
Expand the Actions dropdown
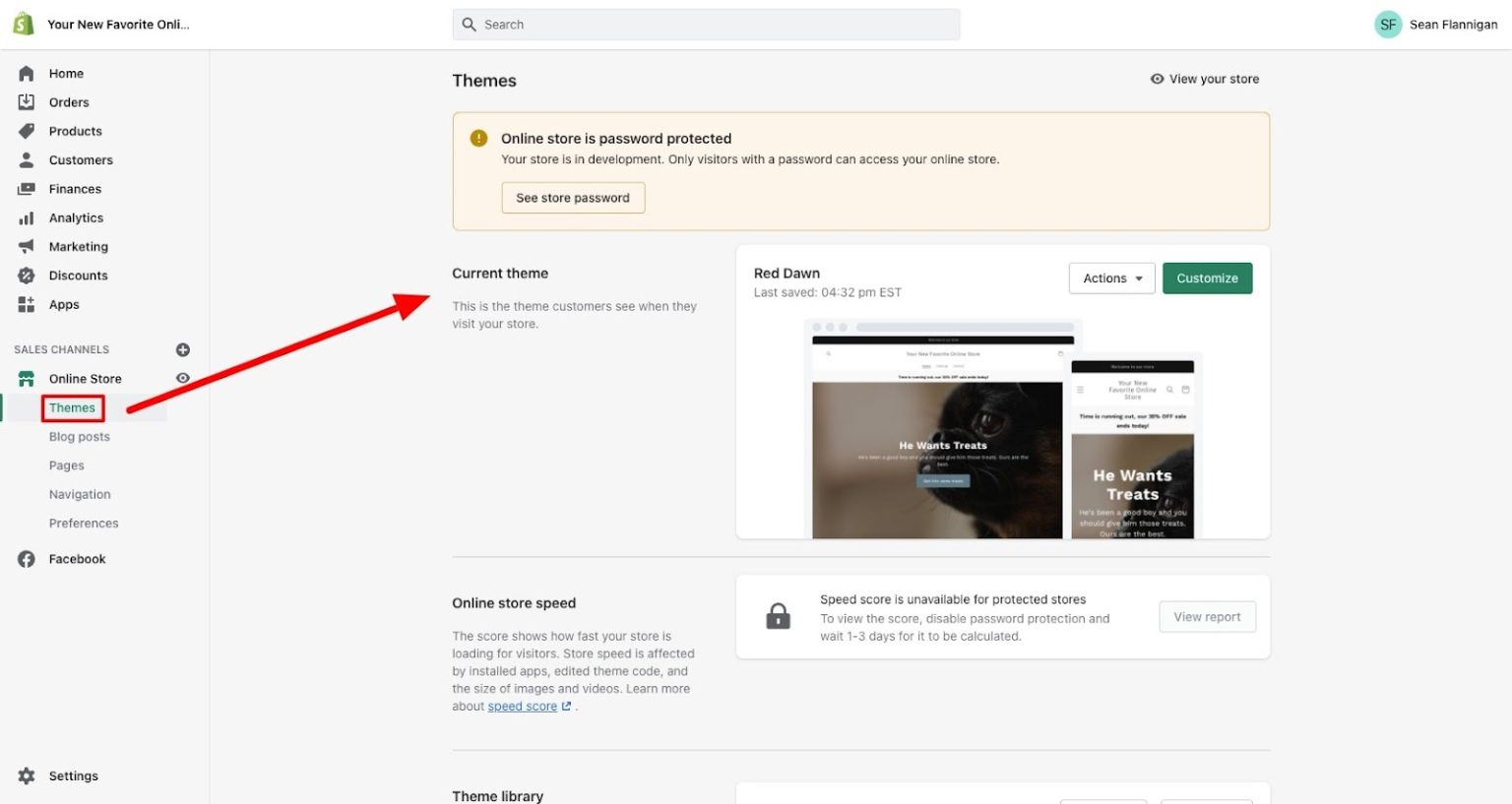(x=1111, y=278)
